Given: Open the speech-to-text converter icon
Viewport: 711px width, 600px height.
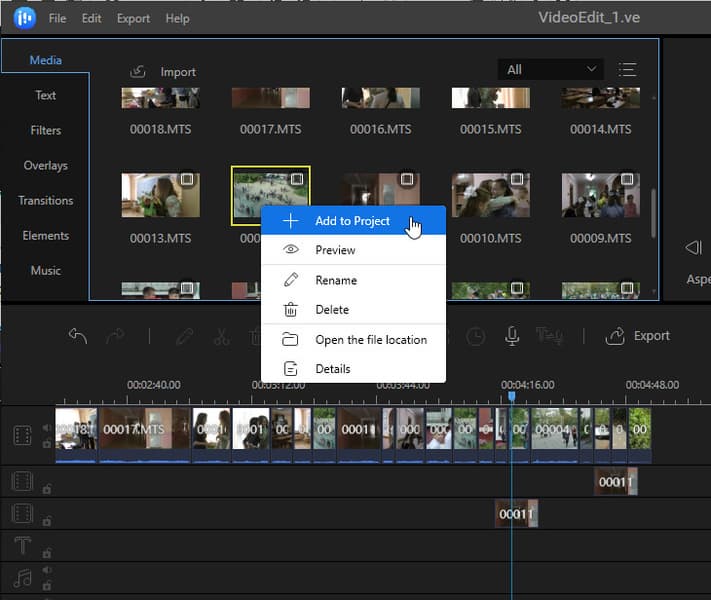Looking at the screenshot, I should 549,336.
